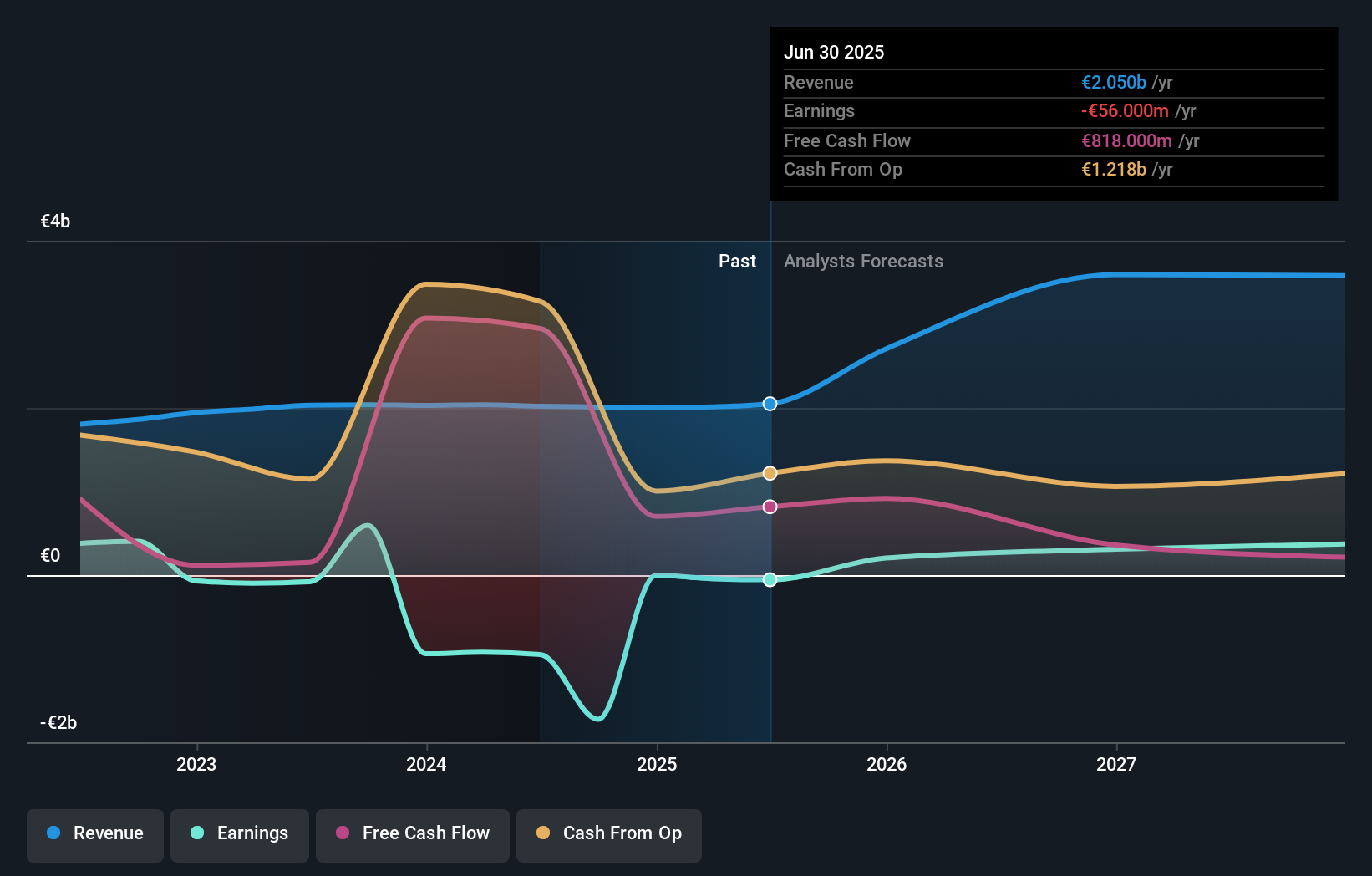Select the blue Revenue data point marker
This screenshot has height=876, width=1372.
pyautogui.click(x=770, y=404)
